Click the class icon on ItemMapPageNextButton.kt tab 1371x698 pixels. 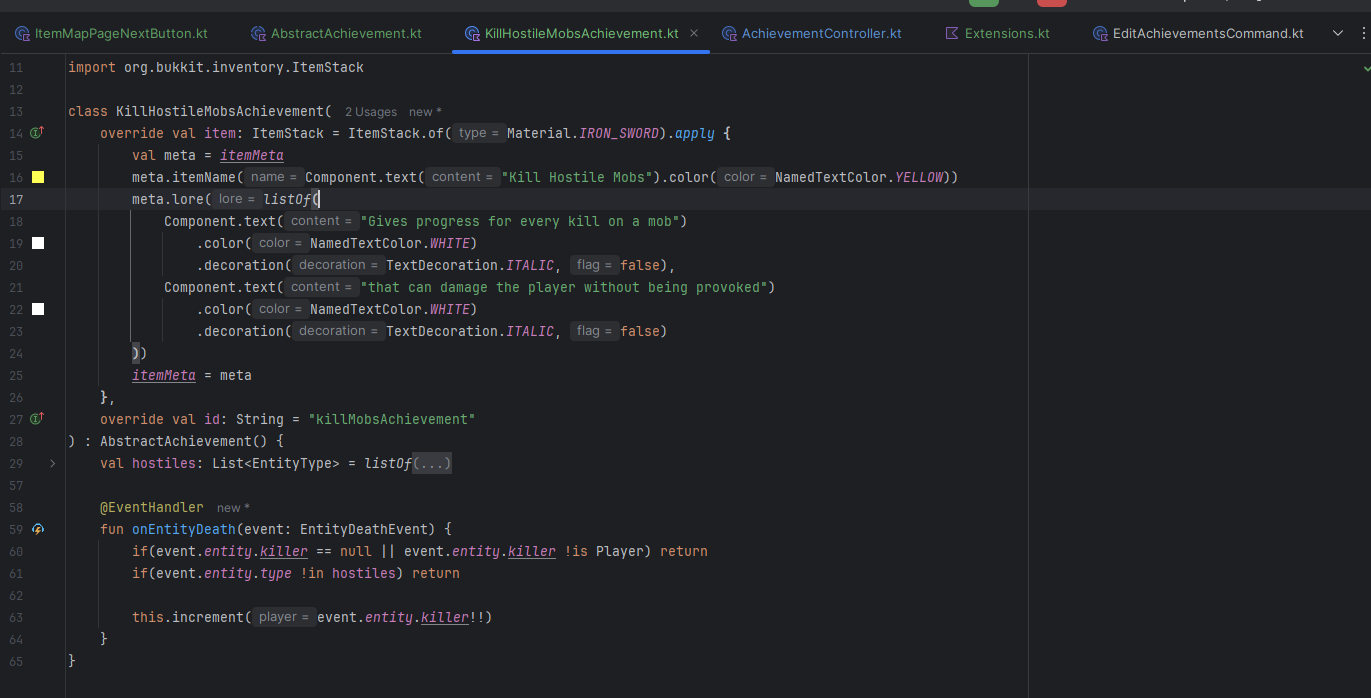22,33
